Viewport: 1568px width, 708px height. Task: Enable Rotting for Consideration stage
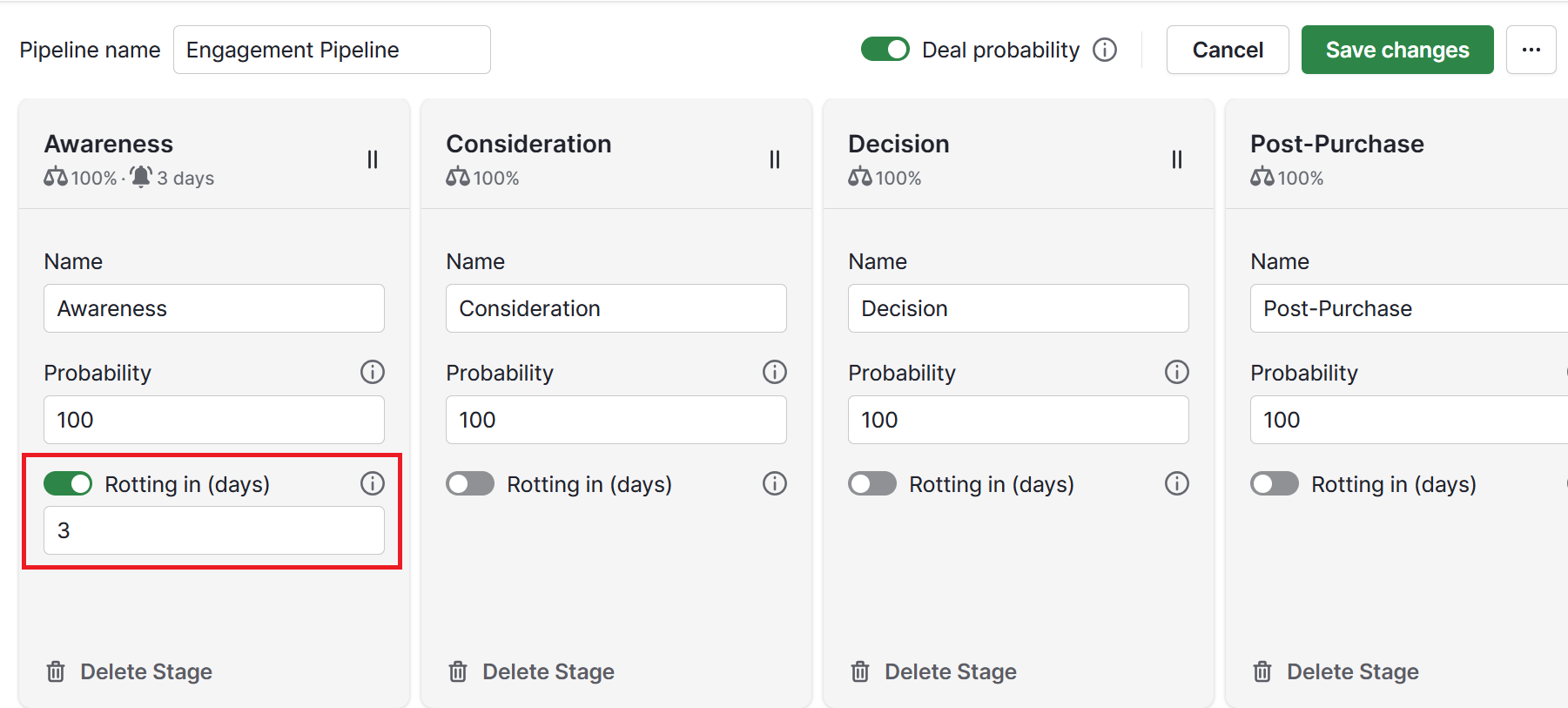[470, 483]
